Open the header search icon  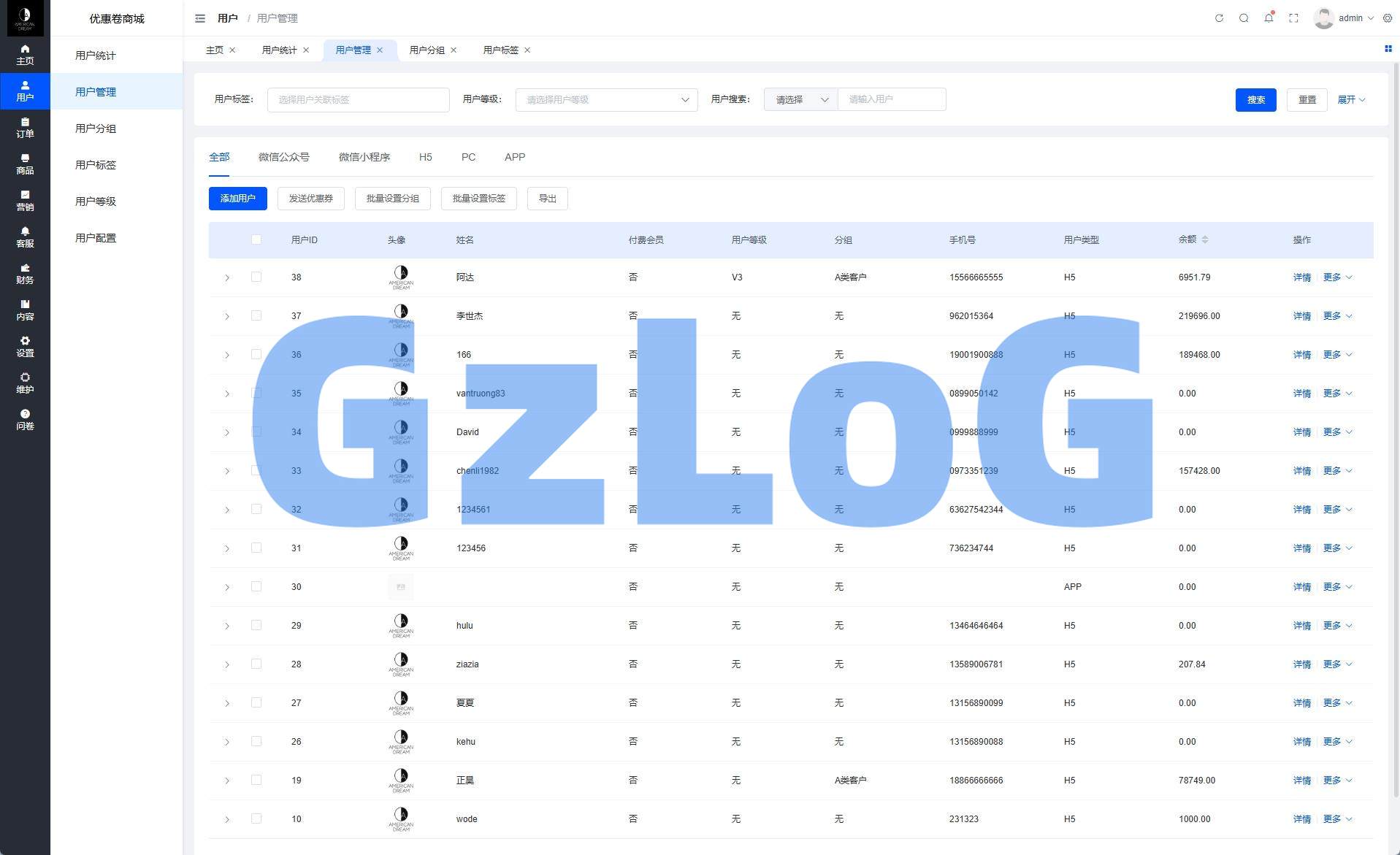coord(1244,18)
